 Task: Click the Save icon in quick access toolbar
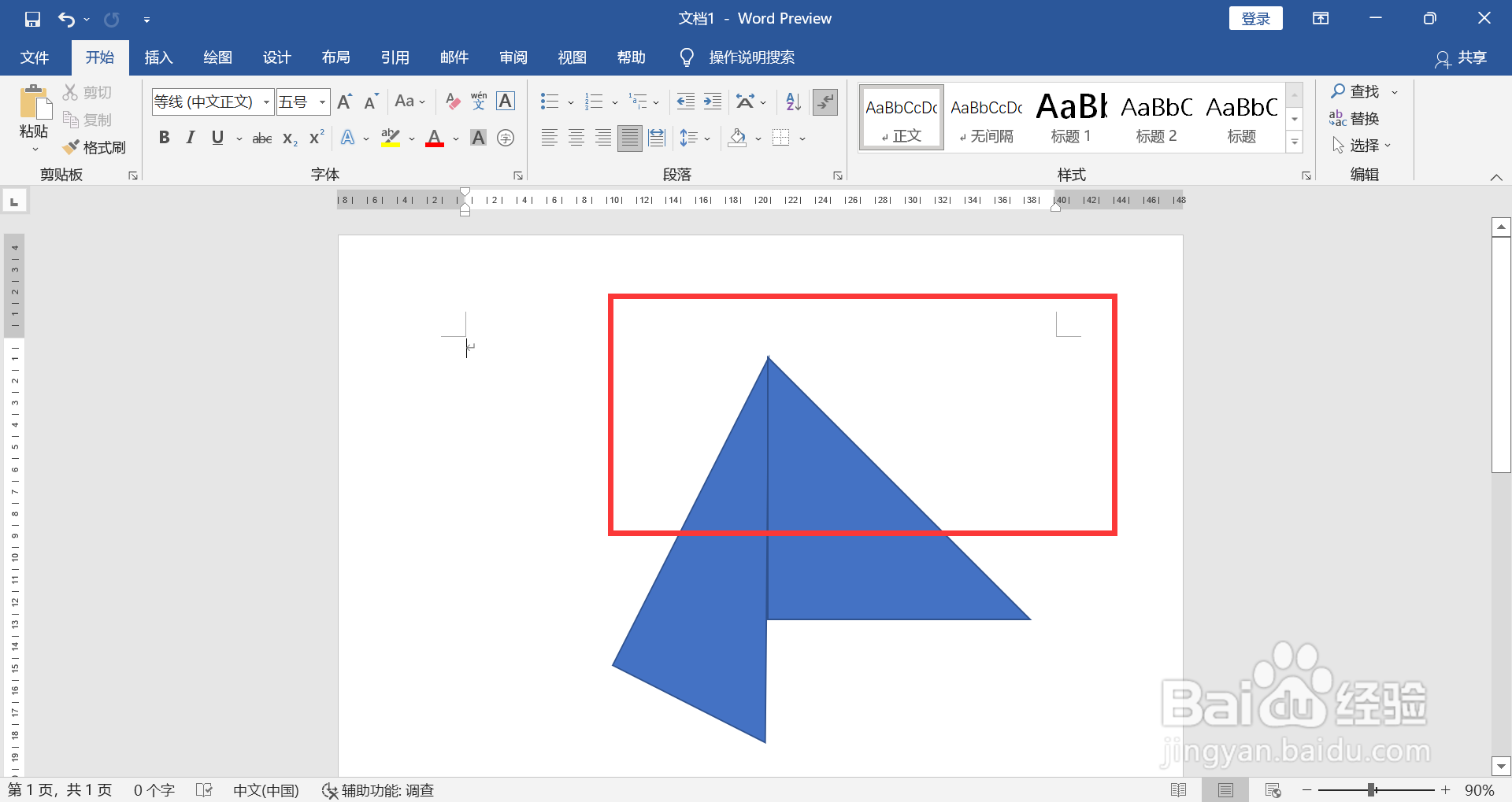coord(32,19)
